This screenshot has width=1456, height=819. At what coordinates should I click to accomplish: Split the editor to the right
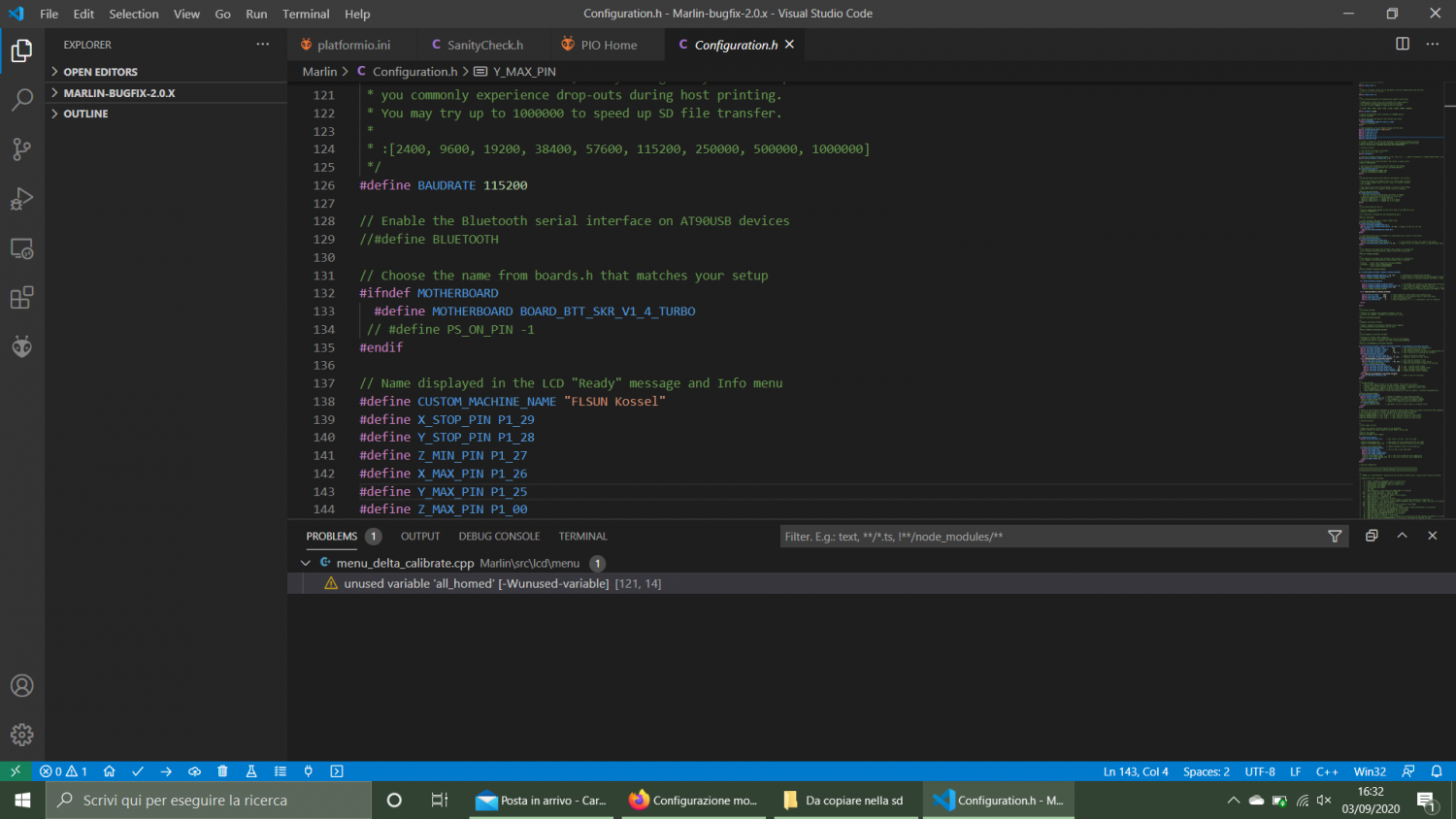pyautogui.click(x=1403, y=45)
